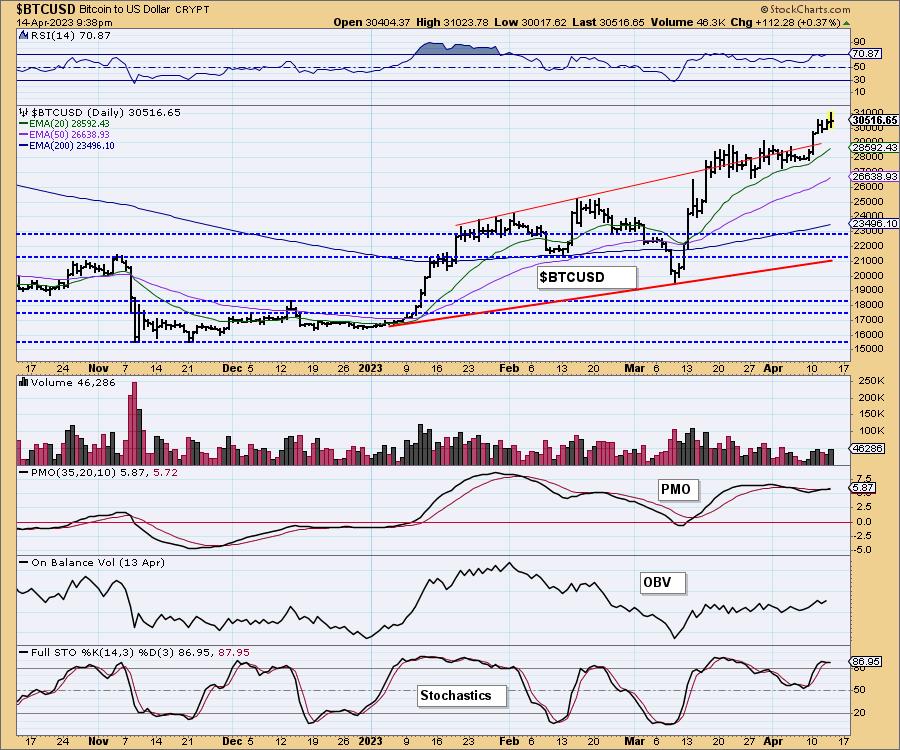Click the Bitcoin to US Dollar title text
Screen dimensions: 900x750
pyautogui.click(x=127, y=10)
